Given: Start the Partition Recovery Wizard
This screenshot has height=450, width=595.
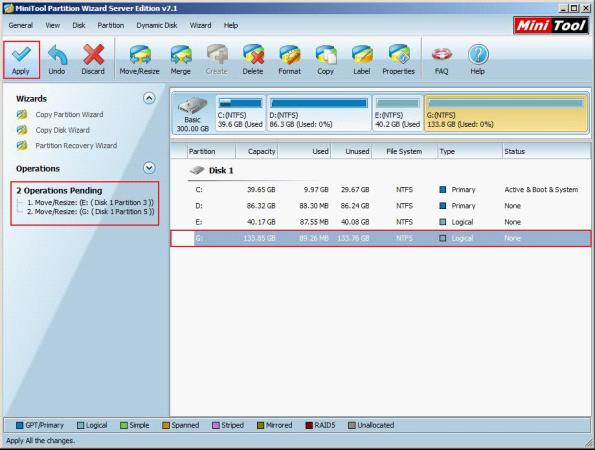Looking at the screenshot, I should pos(76,146).
